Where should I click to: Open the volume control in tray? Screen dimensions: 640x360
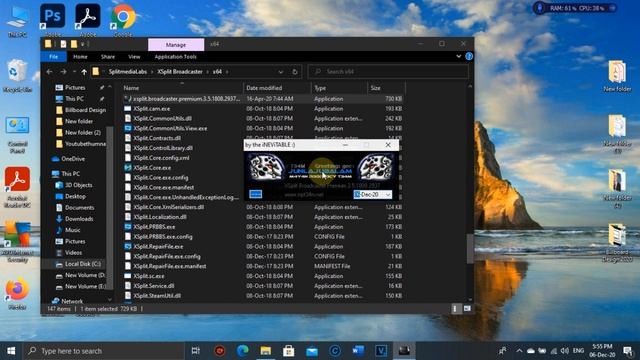pos(564,351)
